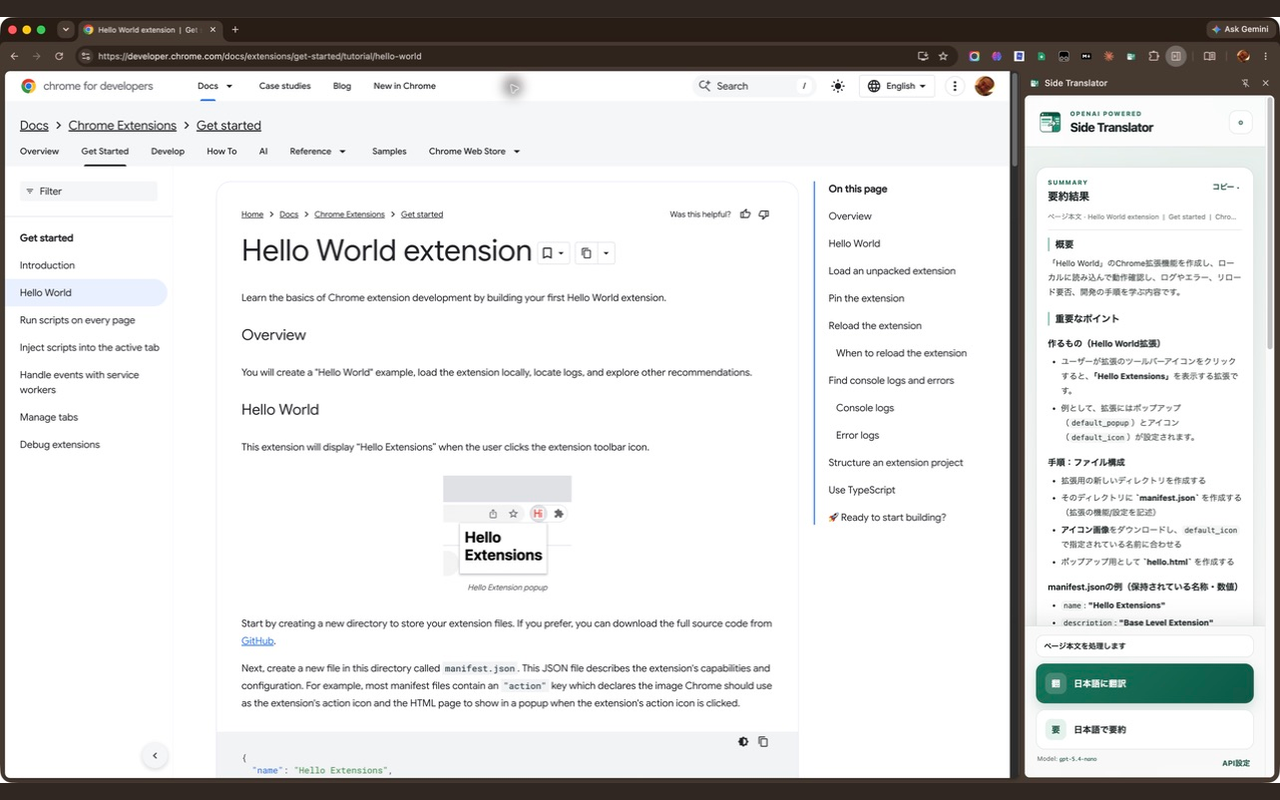Jump to Pin the extension section
The height and width of the screenshot is (800, 1280).
(866, 298)
